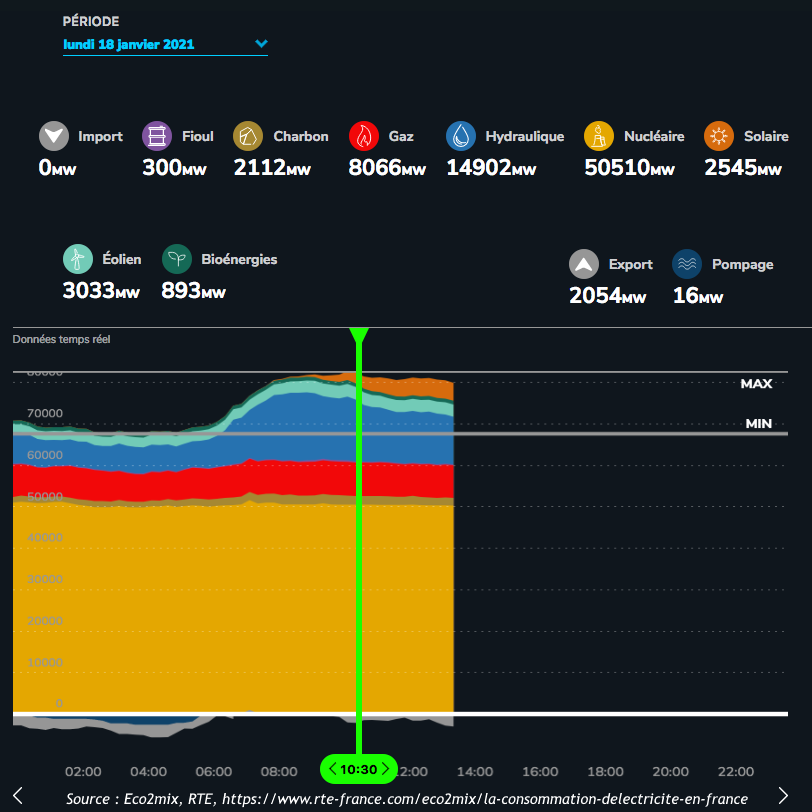The image size is (812, 812).
Task: Click the Solaire sun icon
Action: click(x=719, y=136)
